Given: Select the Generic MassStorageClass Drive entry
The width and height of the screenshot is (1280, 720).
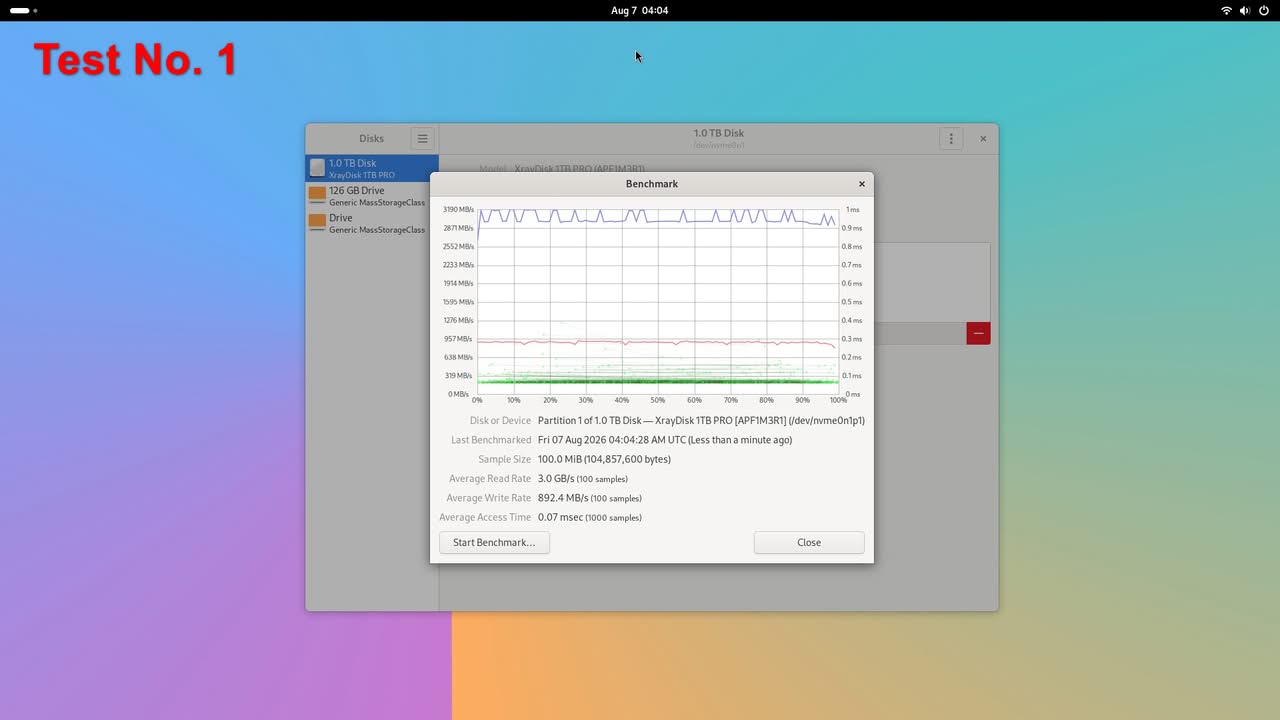Looking at the screenshot, I should [x=372, y=223].
